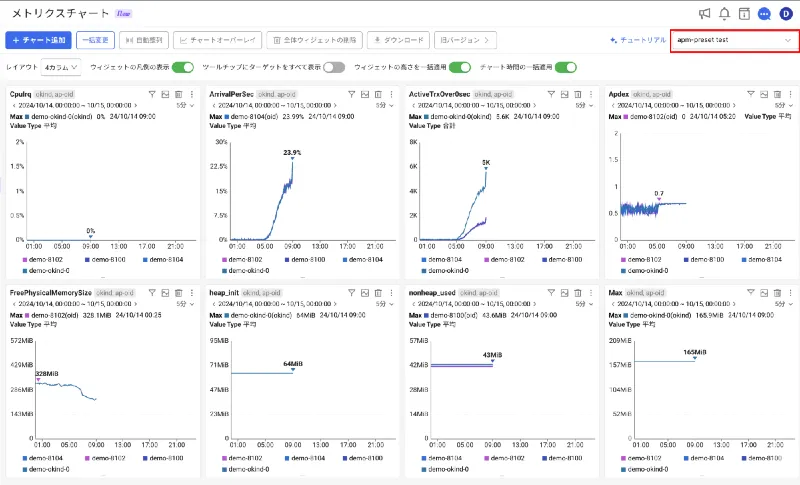Open 5分 interval dropdown on FreePhysicalMemorySize widget
This screenshot has width=800, height=485.
pos(186,304)
